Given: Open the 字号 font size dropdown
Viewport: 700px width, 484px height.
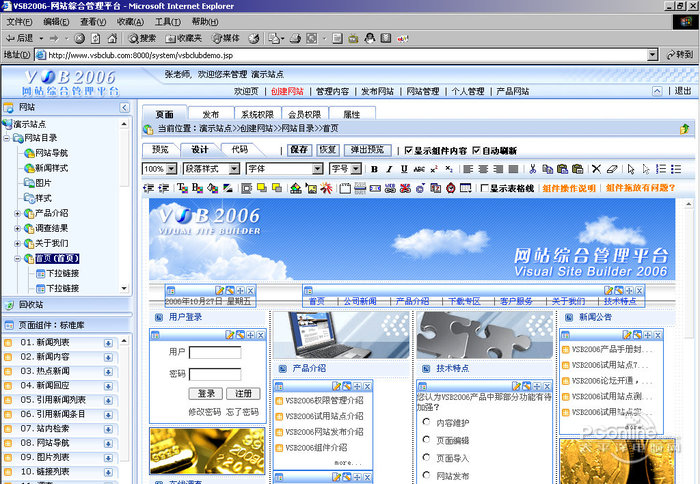Looking at the screenshot, I should click(x=356, y=169).
